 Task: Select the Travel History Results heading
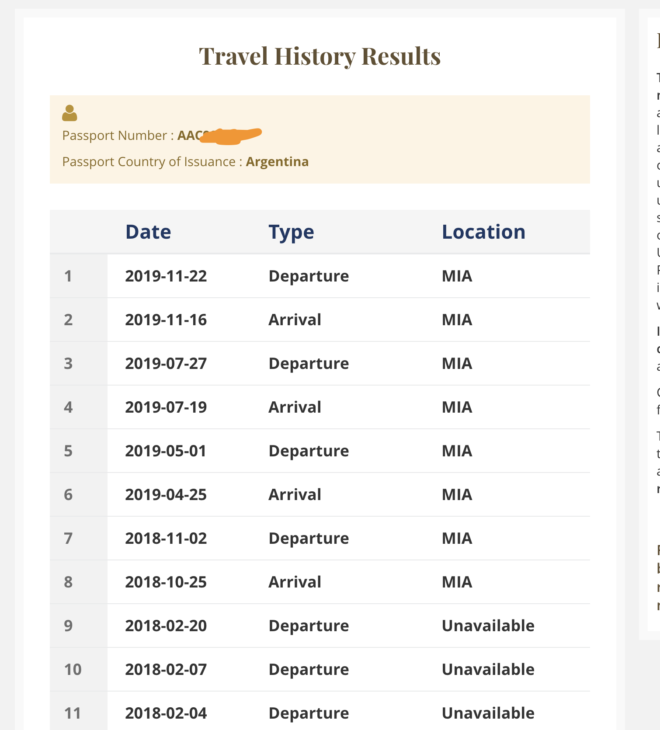point(320,56)
